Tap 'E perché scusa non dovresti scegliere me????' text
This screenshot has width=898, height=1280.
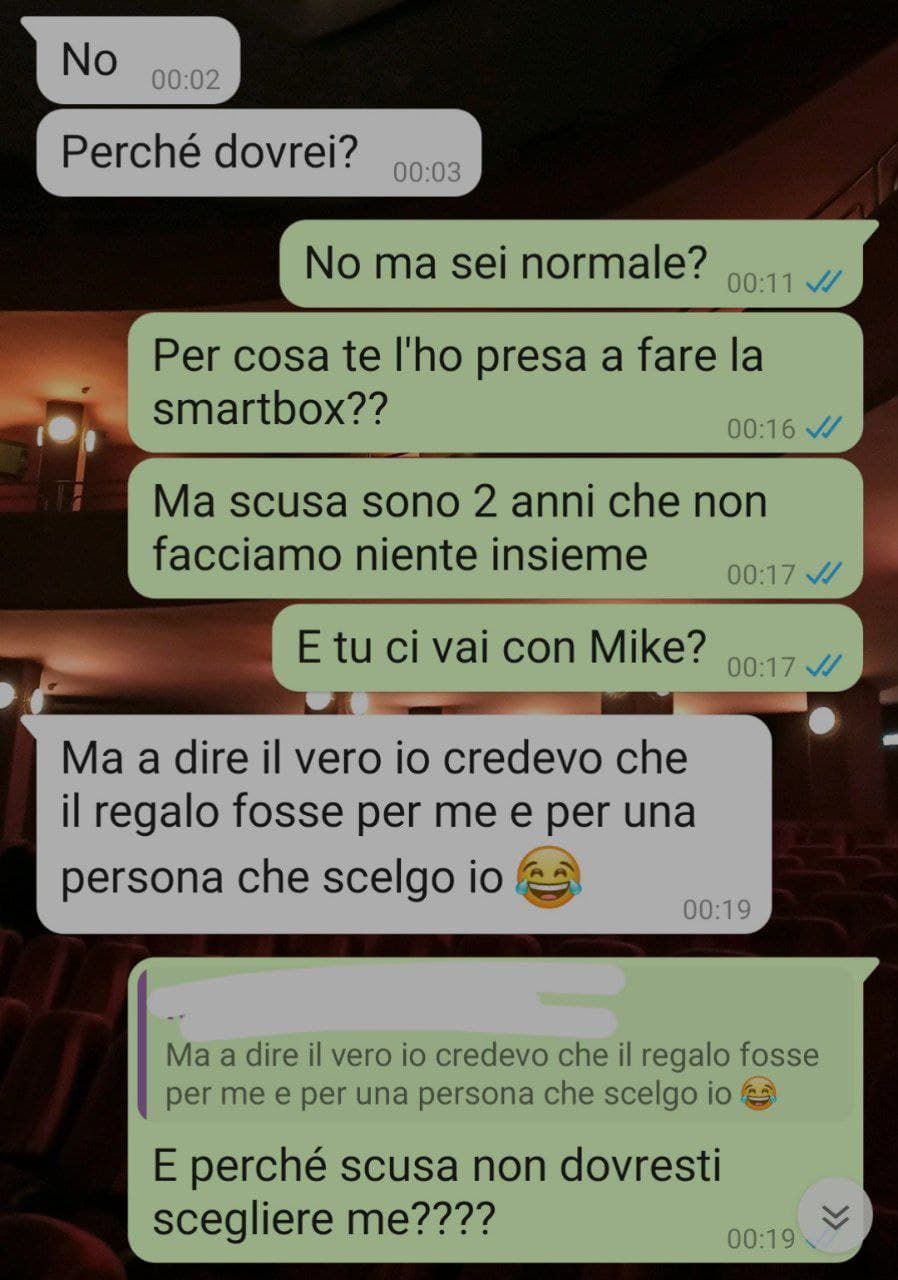[x=437, y=1192]
